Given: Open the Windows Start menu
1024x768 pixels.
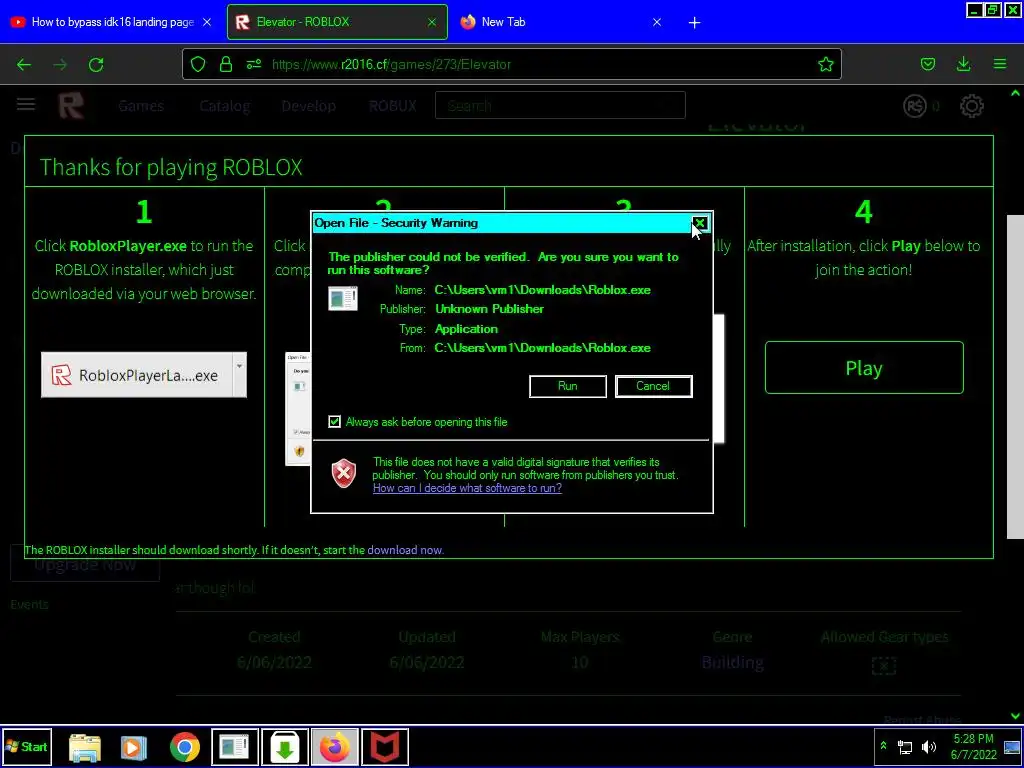Looking at the screenshot, I should pyautogui.click(x=26, y=747).
